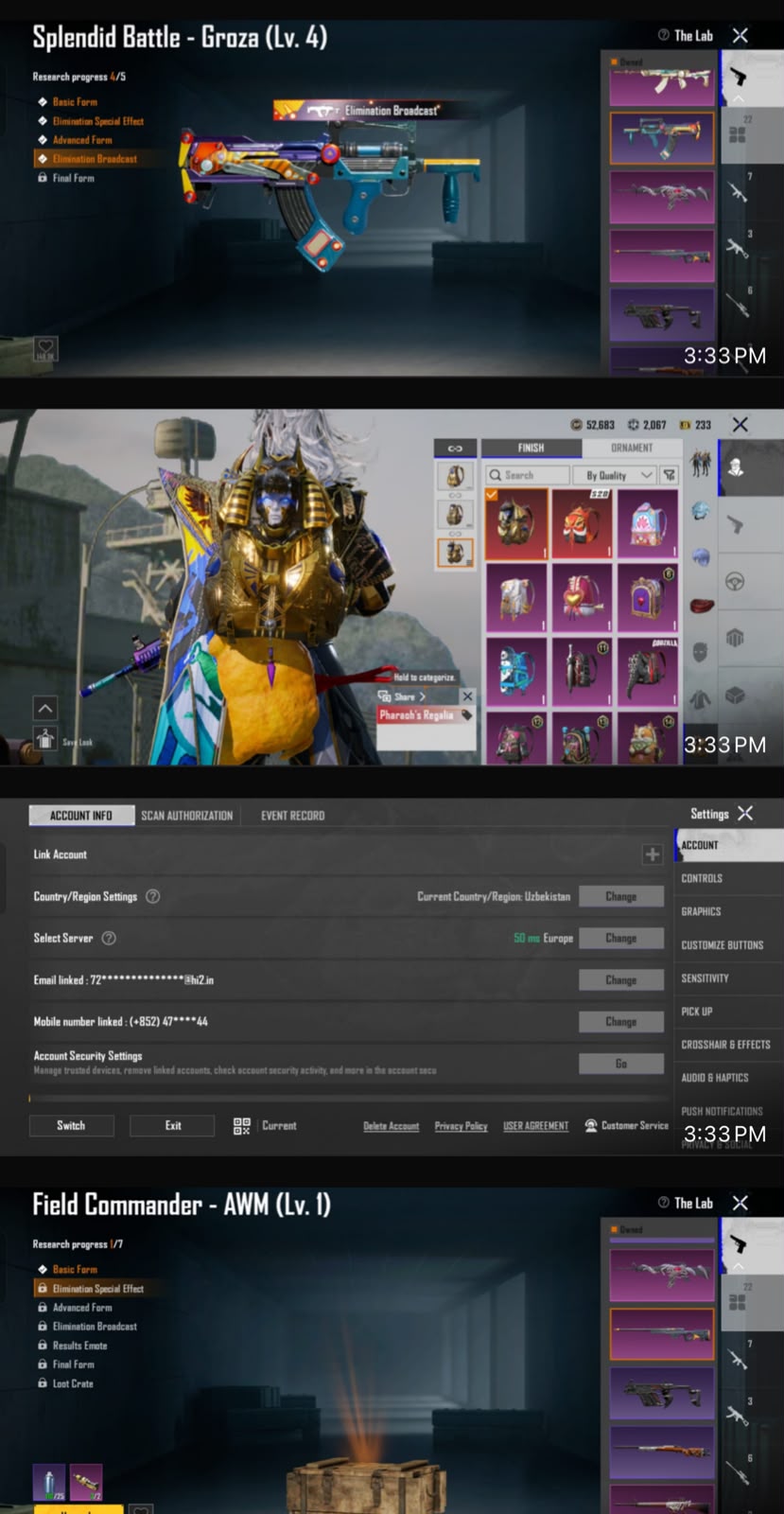Open the outfits category icon in inventory sidebar
This screenshot has width=784, height=1514.
pyautogui.click(x=700, y=465)
